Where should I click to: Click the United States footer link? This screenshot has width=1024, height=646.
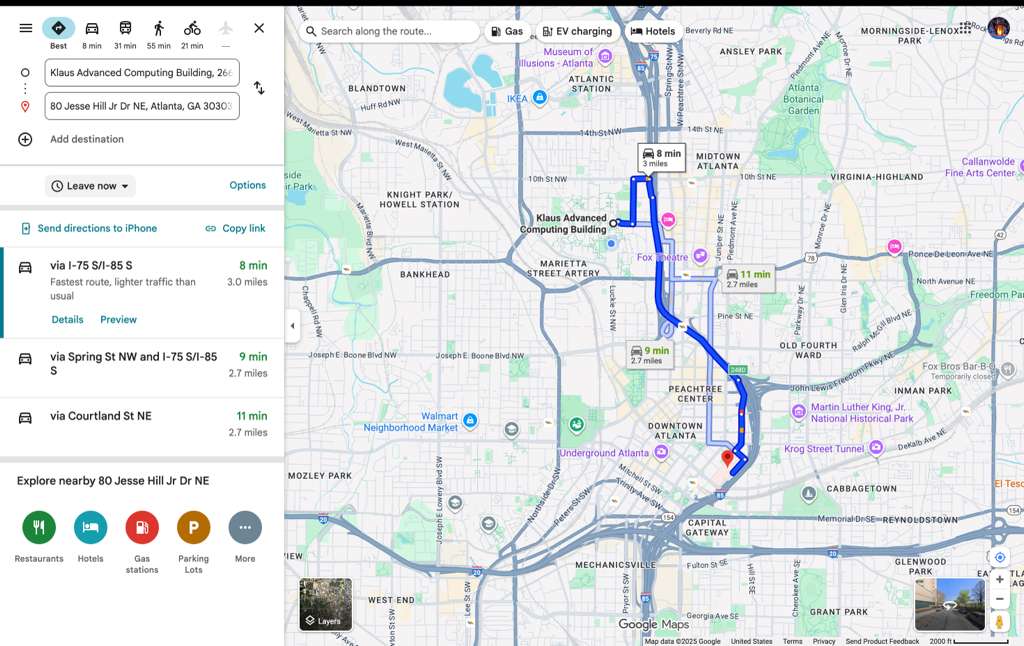point(751,641)
